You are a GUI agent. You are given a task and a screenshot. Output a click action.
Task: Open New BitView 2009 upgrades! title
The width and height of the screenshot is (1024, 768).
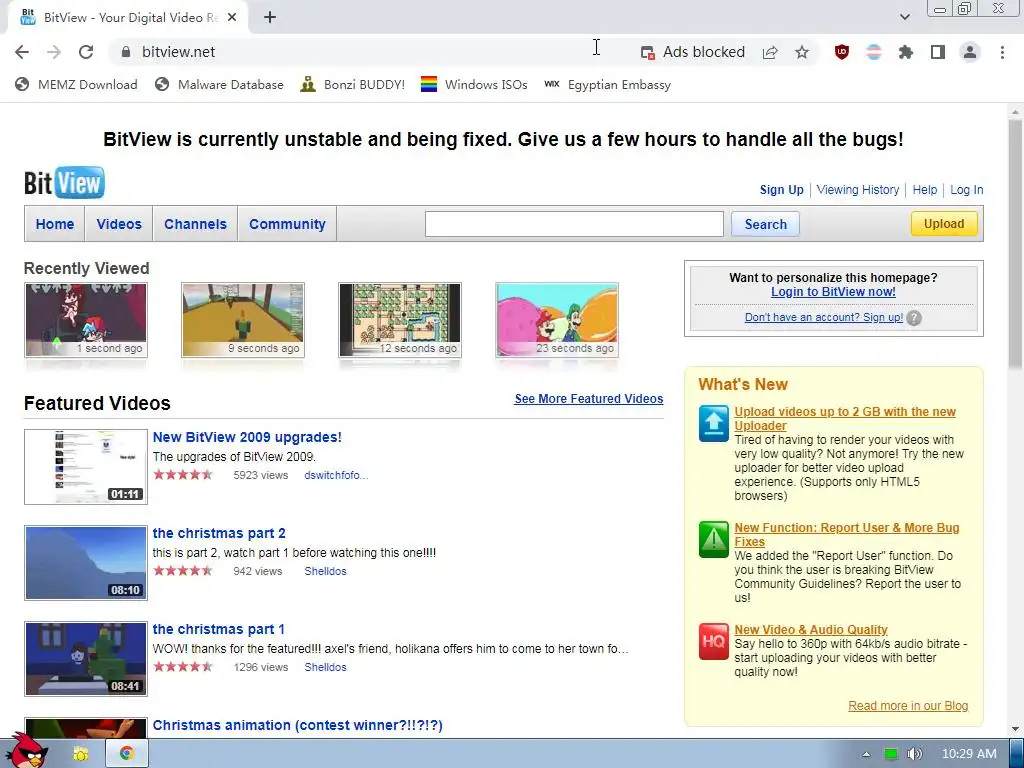click(247, 437)
